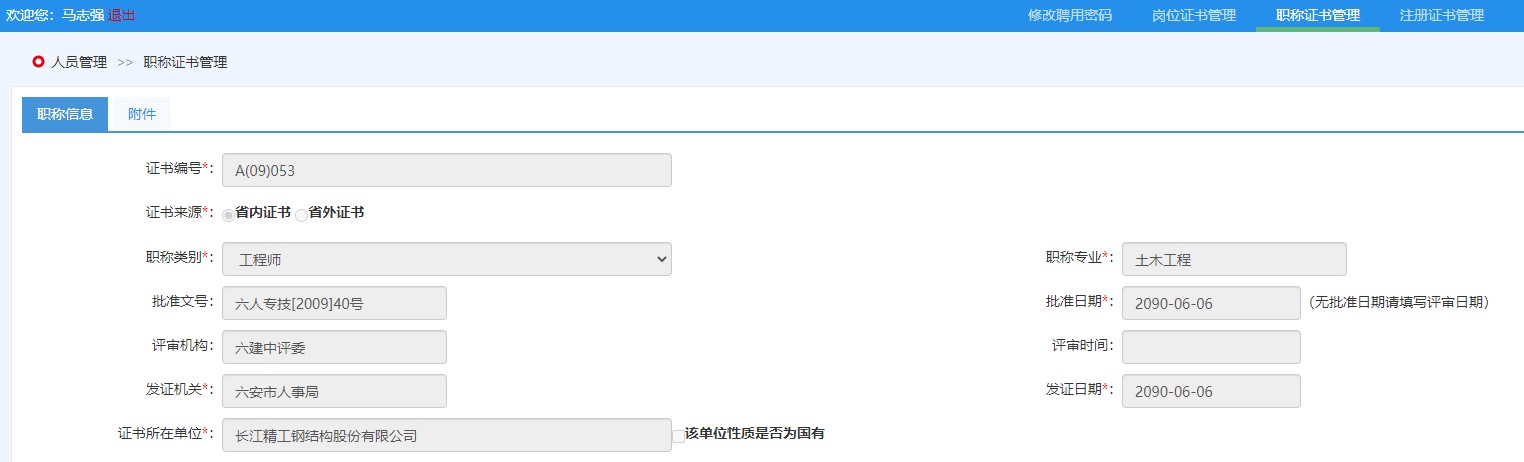Open 岗位证书管理 in the top menu
The height and width of the screenshot is (462, 1524).
[x=1193, y=16]
